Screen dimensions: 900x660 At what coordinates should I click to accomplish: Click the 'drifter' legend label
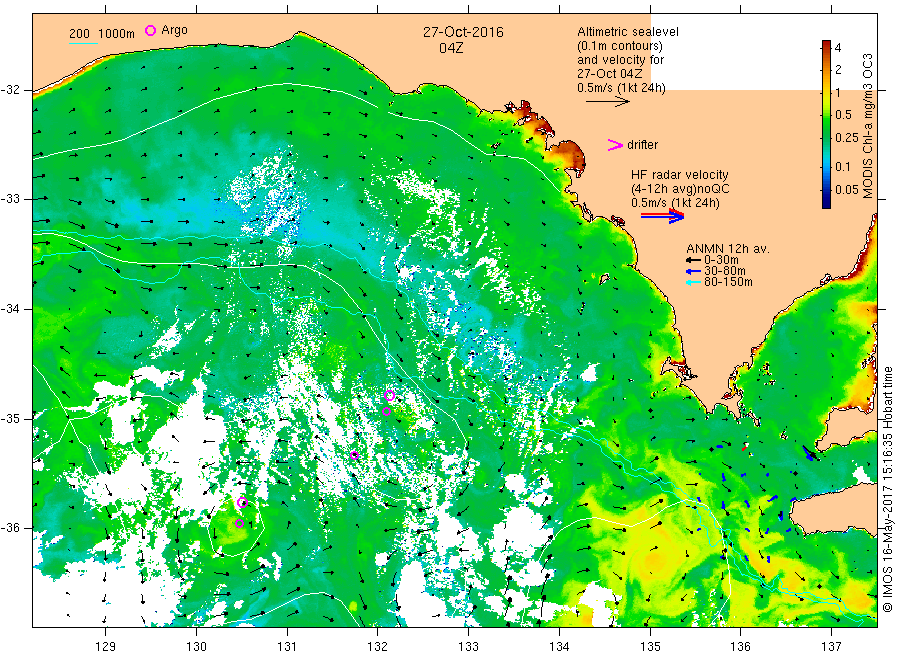(642, 145)
